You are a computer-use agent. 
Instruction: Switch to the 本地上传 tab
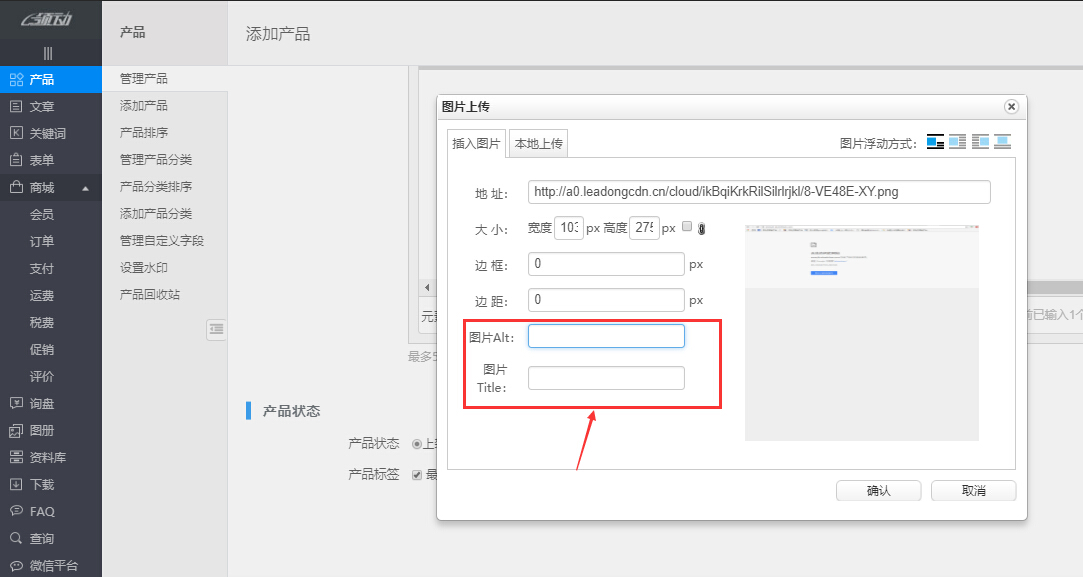click(541, 143)
